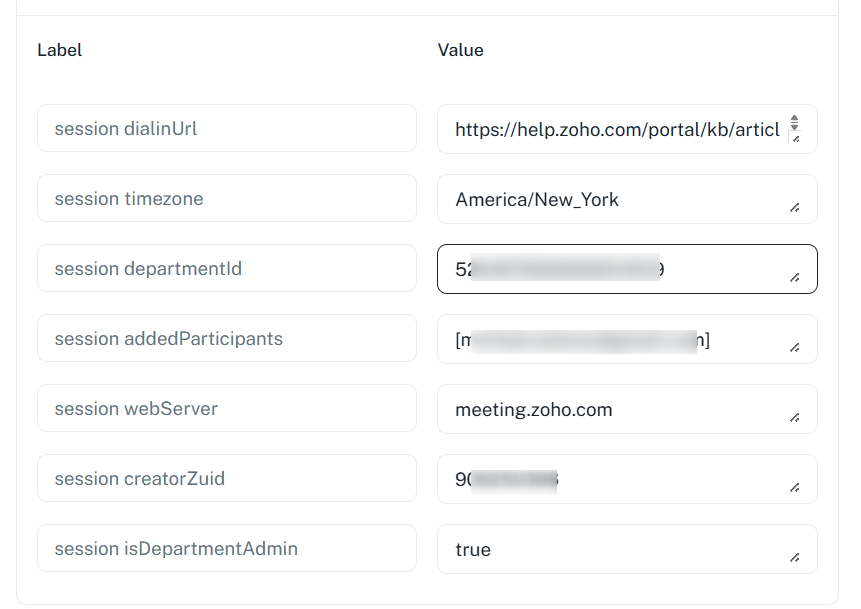Click scroll arrows in dialinUrl value field
This screenshot has height=609, width=861.
(x=794, y=122)
